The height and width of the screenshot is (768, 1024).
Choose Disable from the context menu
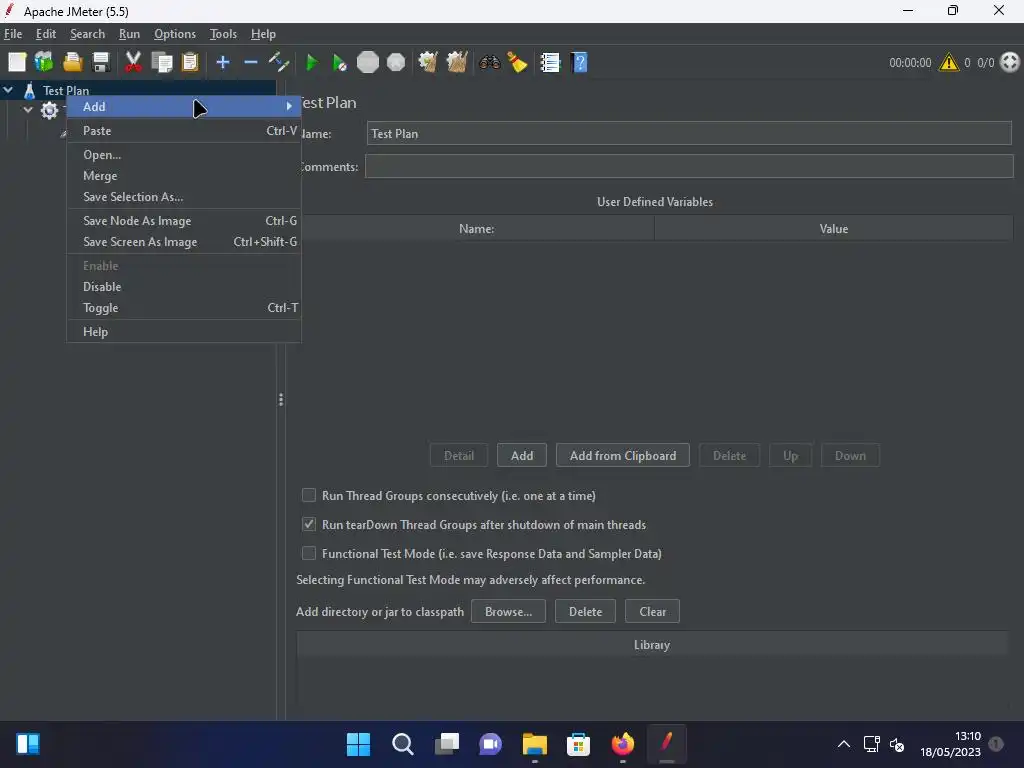point(184,287)
